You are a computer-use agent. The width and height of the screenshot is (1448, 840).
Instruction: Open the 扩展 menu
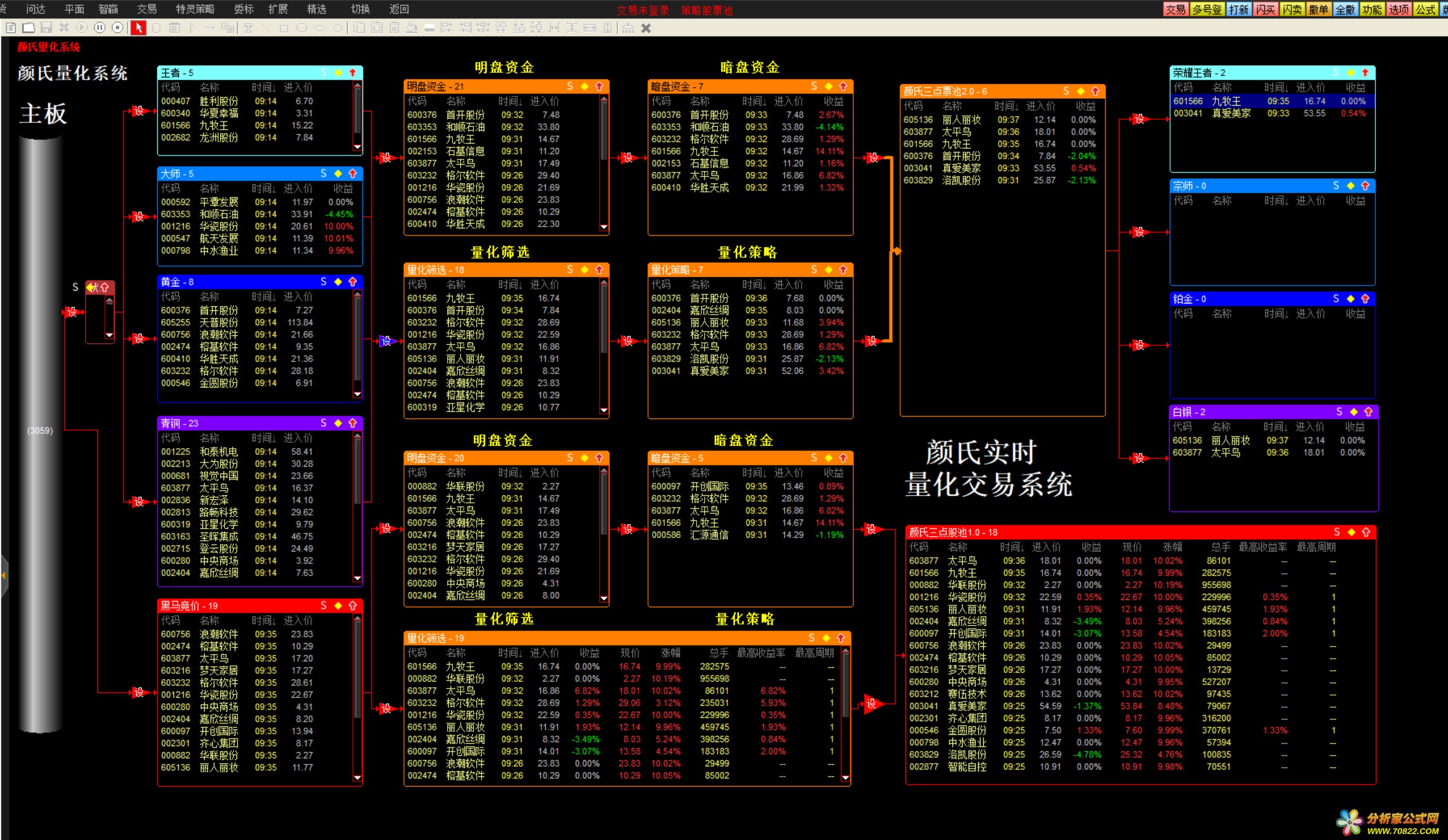278,9
